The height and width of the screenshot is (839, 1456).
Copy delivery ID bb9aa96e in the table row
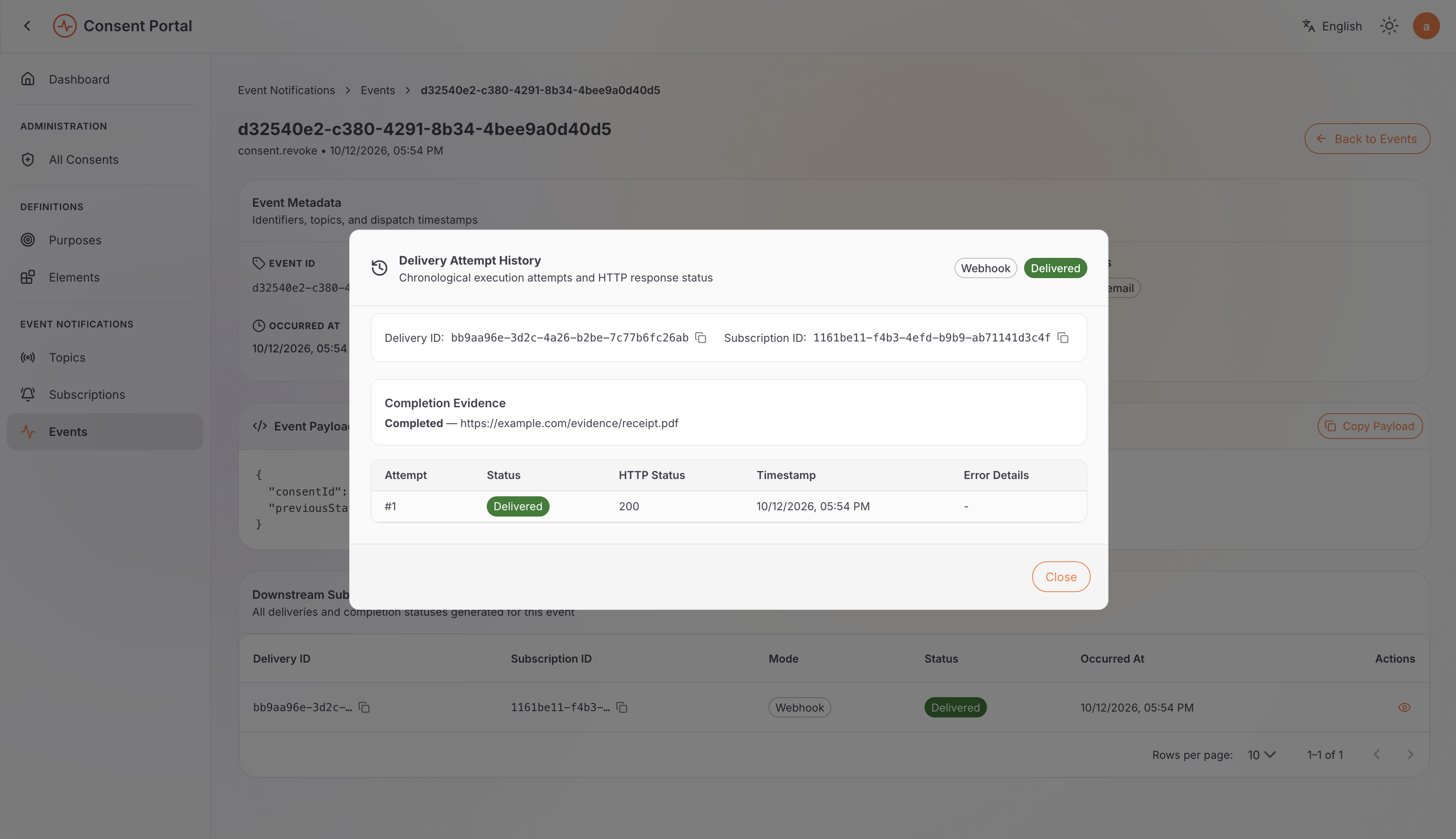(364, 708)
